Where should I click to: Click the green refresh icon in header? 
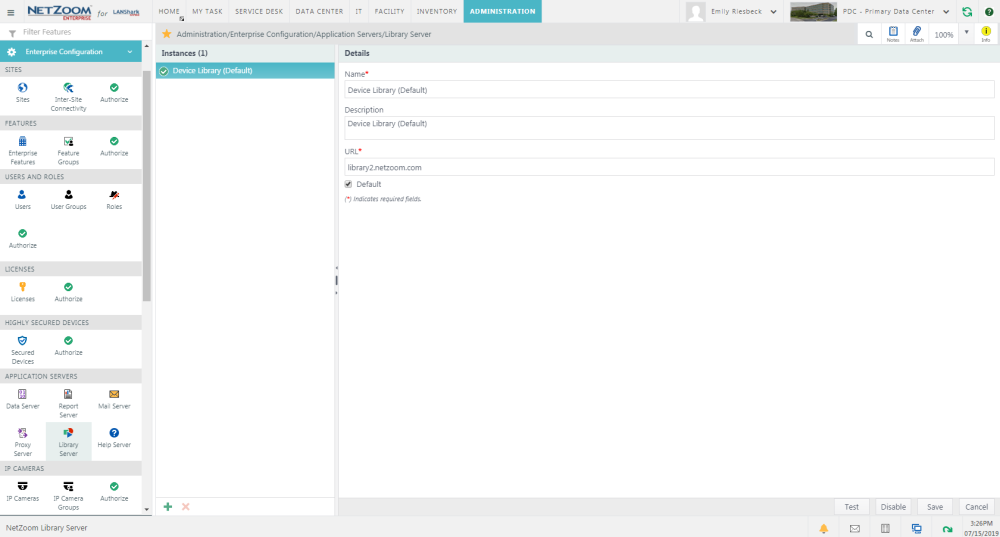(x=967, y=11)
